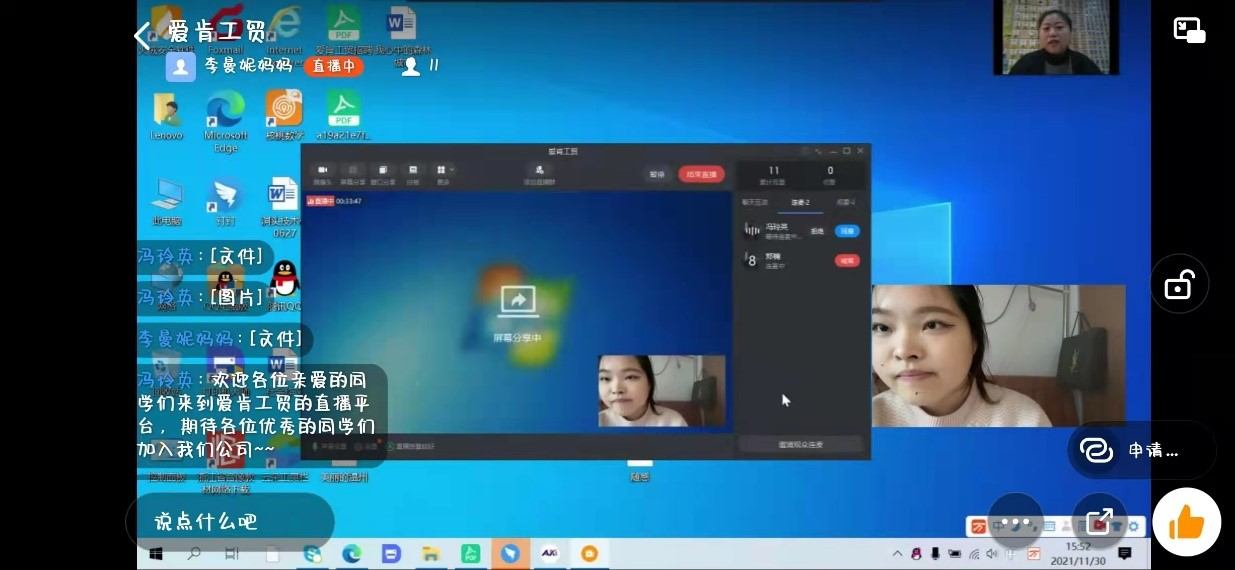Open Microsoft Edge desktop shortcut

(x=225, y=120)
